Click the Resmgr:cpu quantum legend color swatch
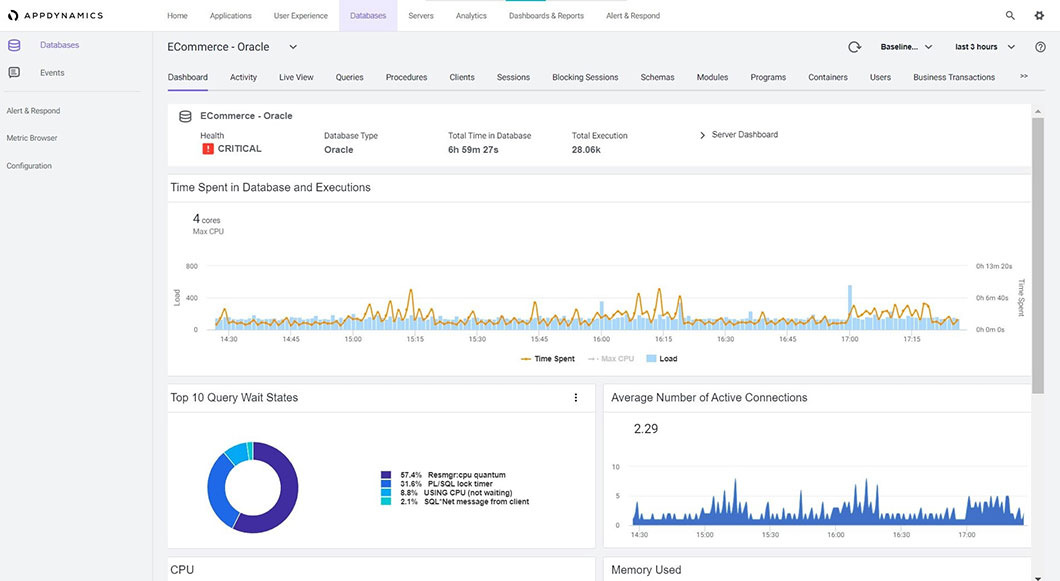Screen dimensions: 1060x581 coord(386,475)
